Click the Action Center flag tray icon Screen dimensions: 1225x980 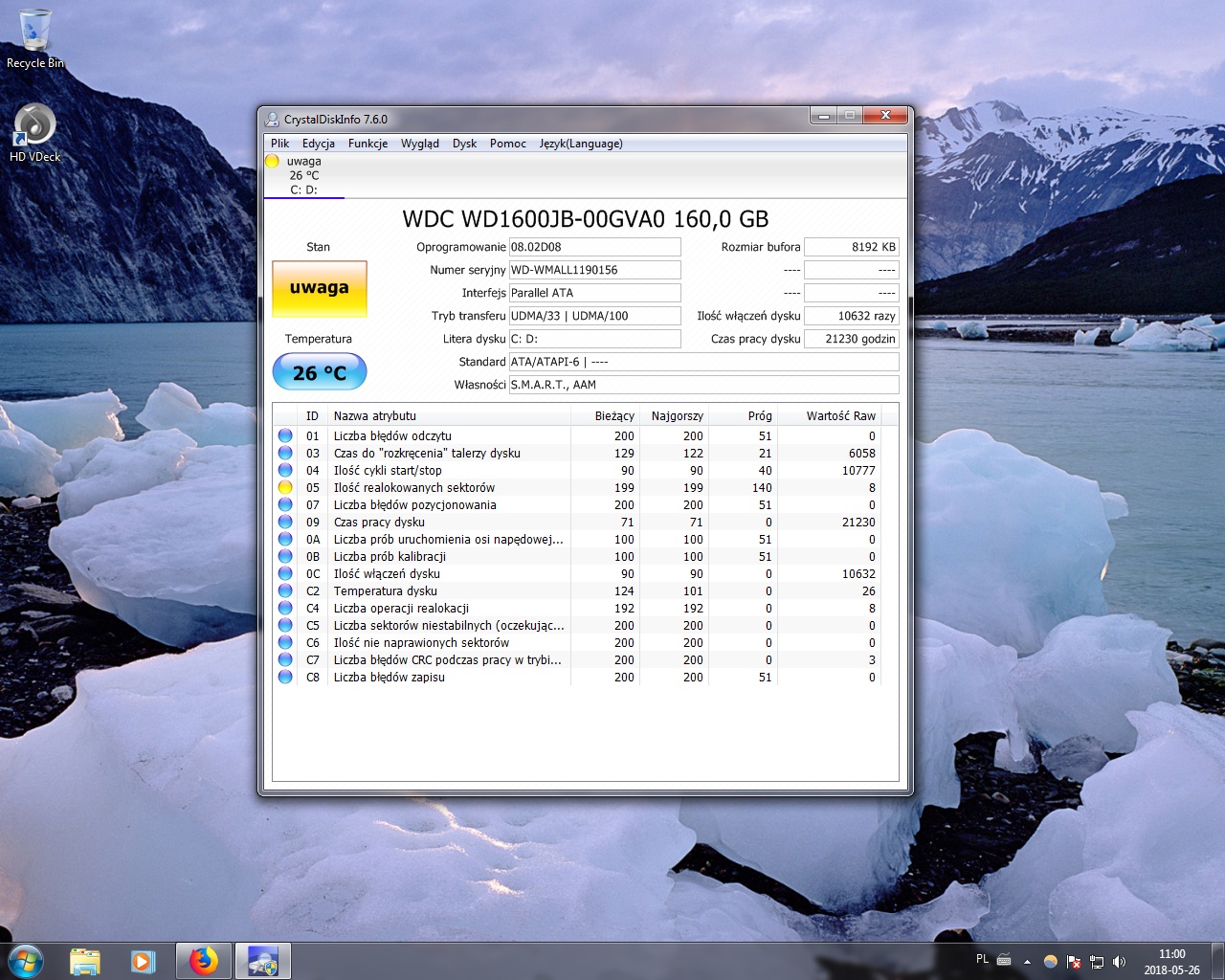[1074, 961]
